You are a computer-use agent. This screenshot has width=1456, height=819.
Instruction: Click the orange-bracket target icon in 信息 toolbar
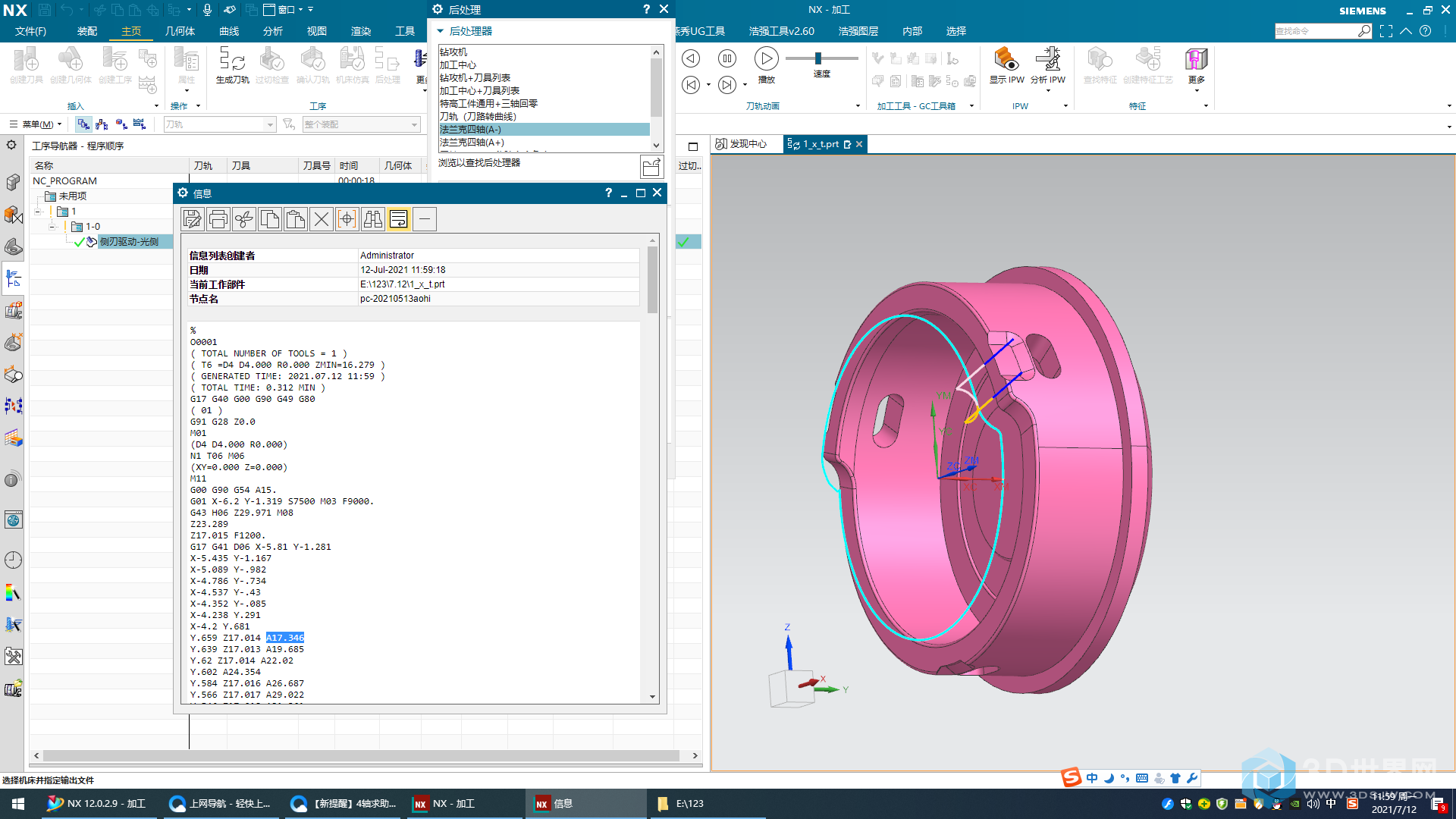pos(347,219)
